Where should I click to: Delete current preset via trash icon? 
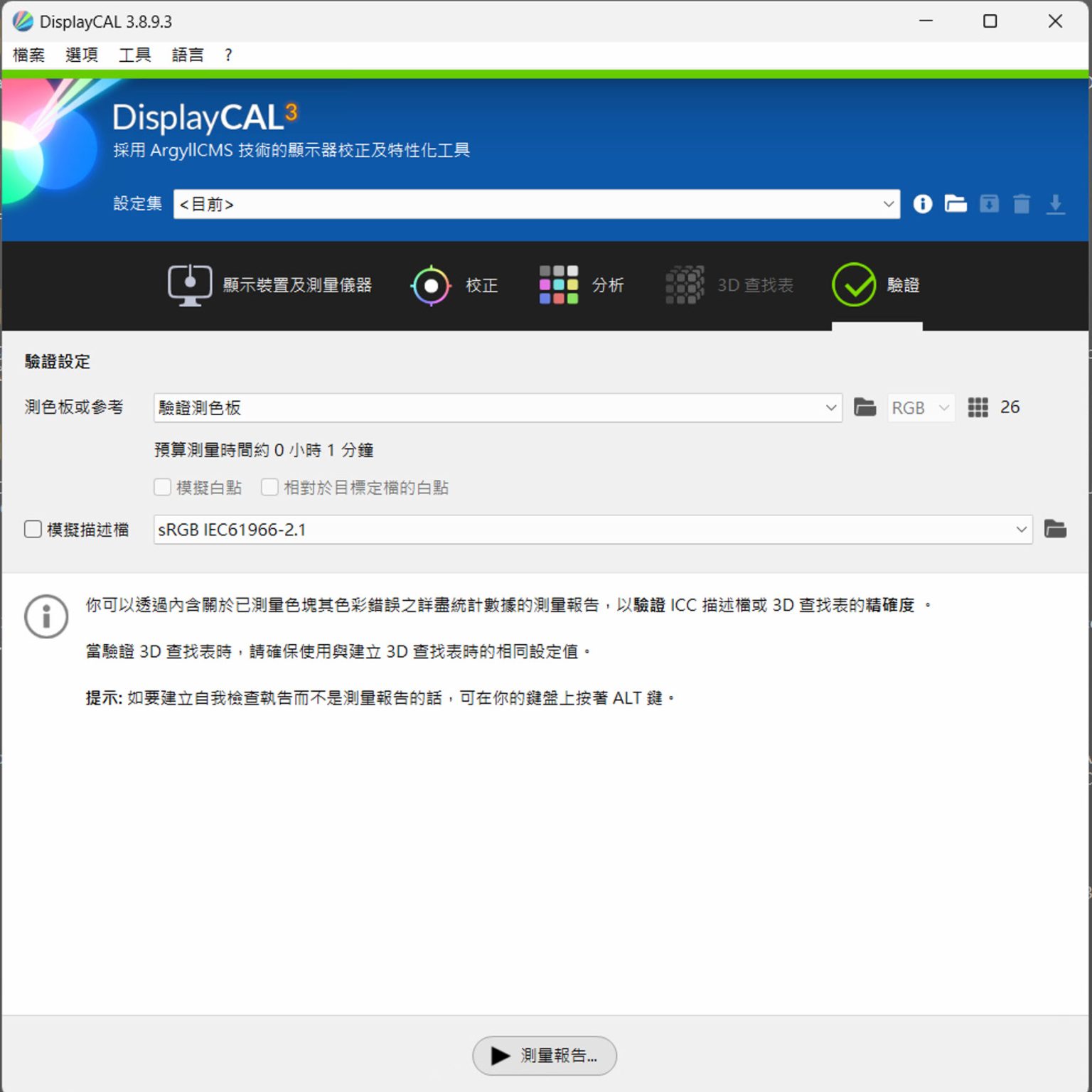1022,204
